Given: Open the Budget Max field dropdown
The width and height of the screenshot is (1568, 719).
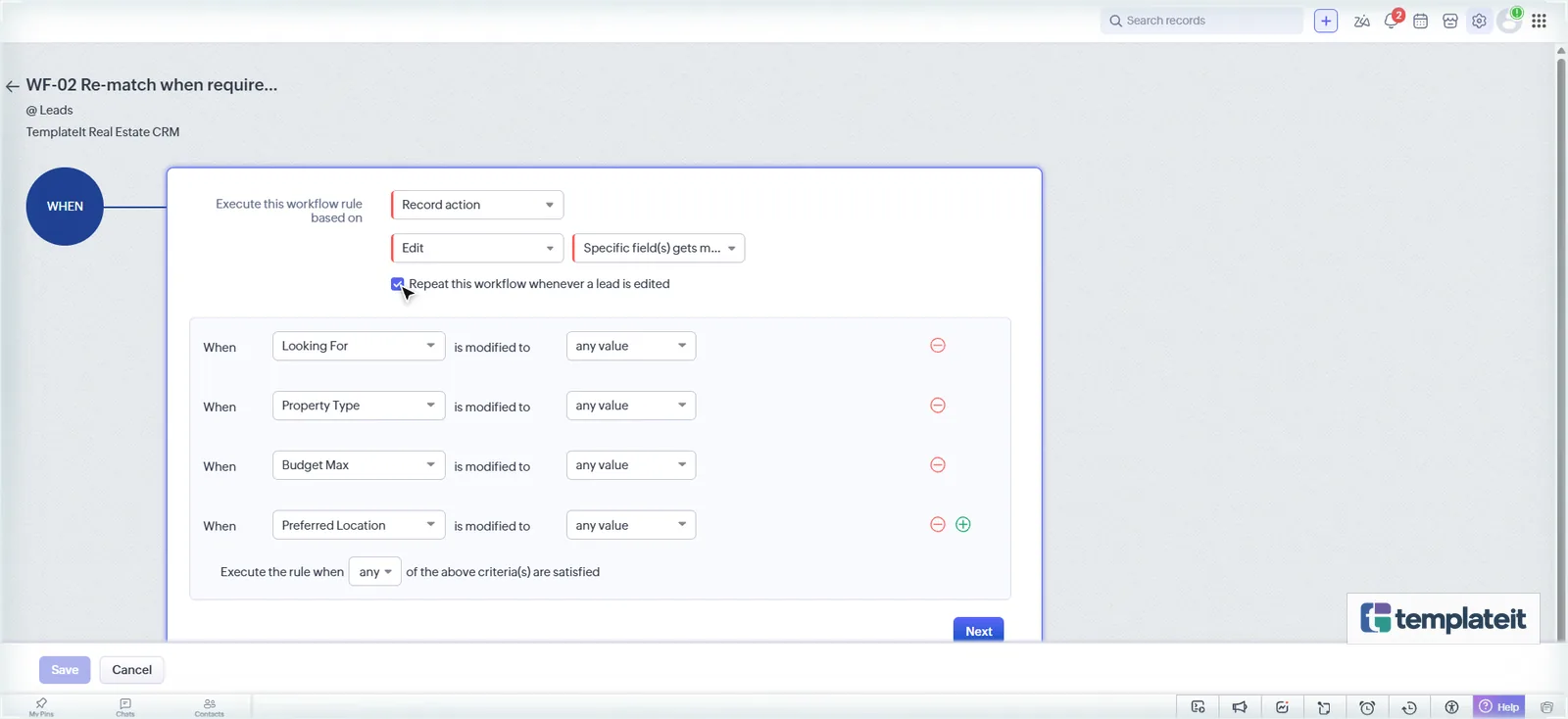Looking at the screenshot, I should click(359, 465).
